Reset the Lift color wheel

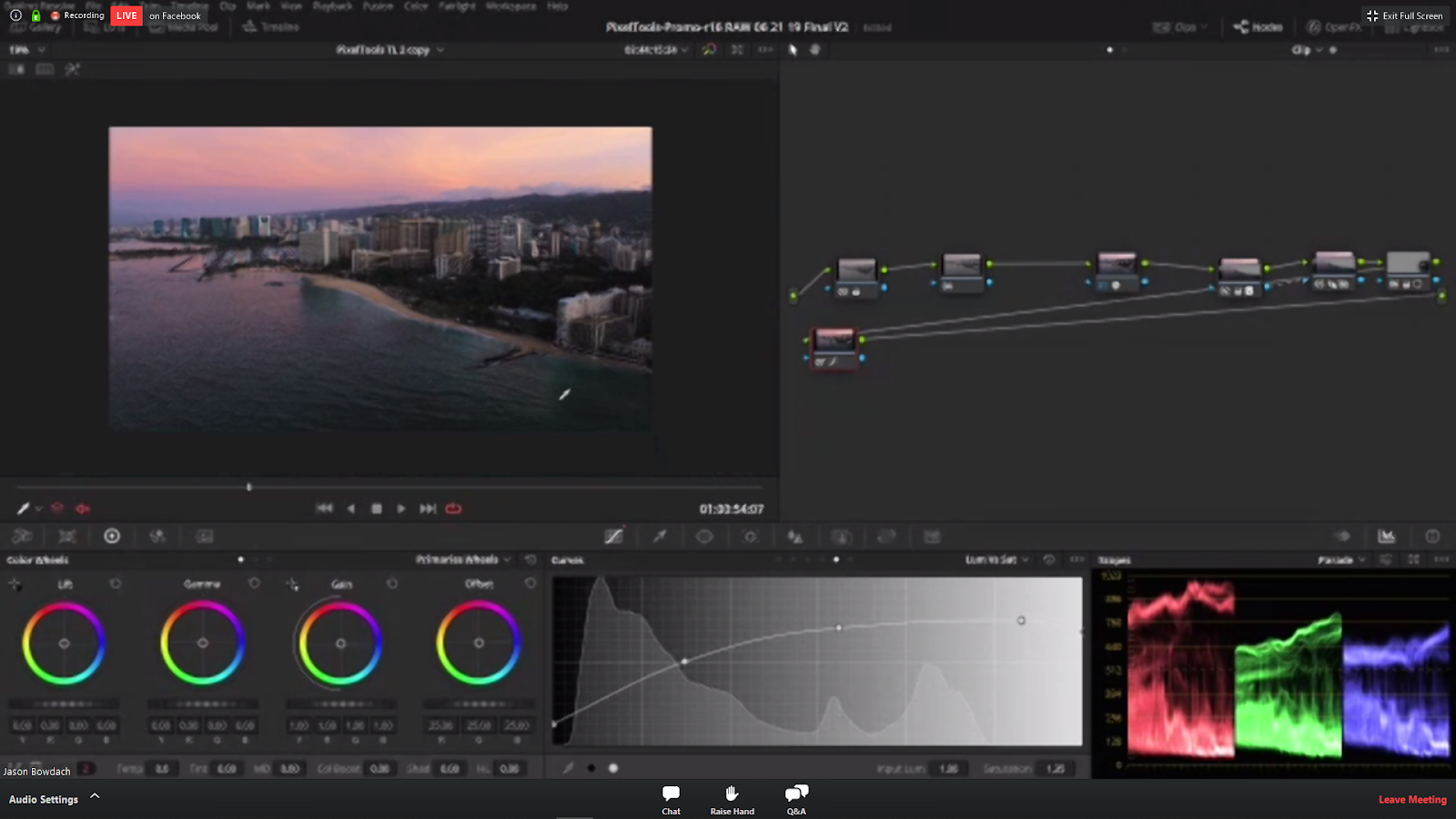[116, 583]
